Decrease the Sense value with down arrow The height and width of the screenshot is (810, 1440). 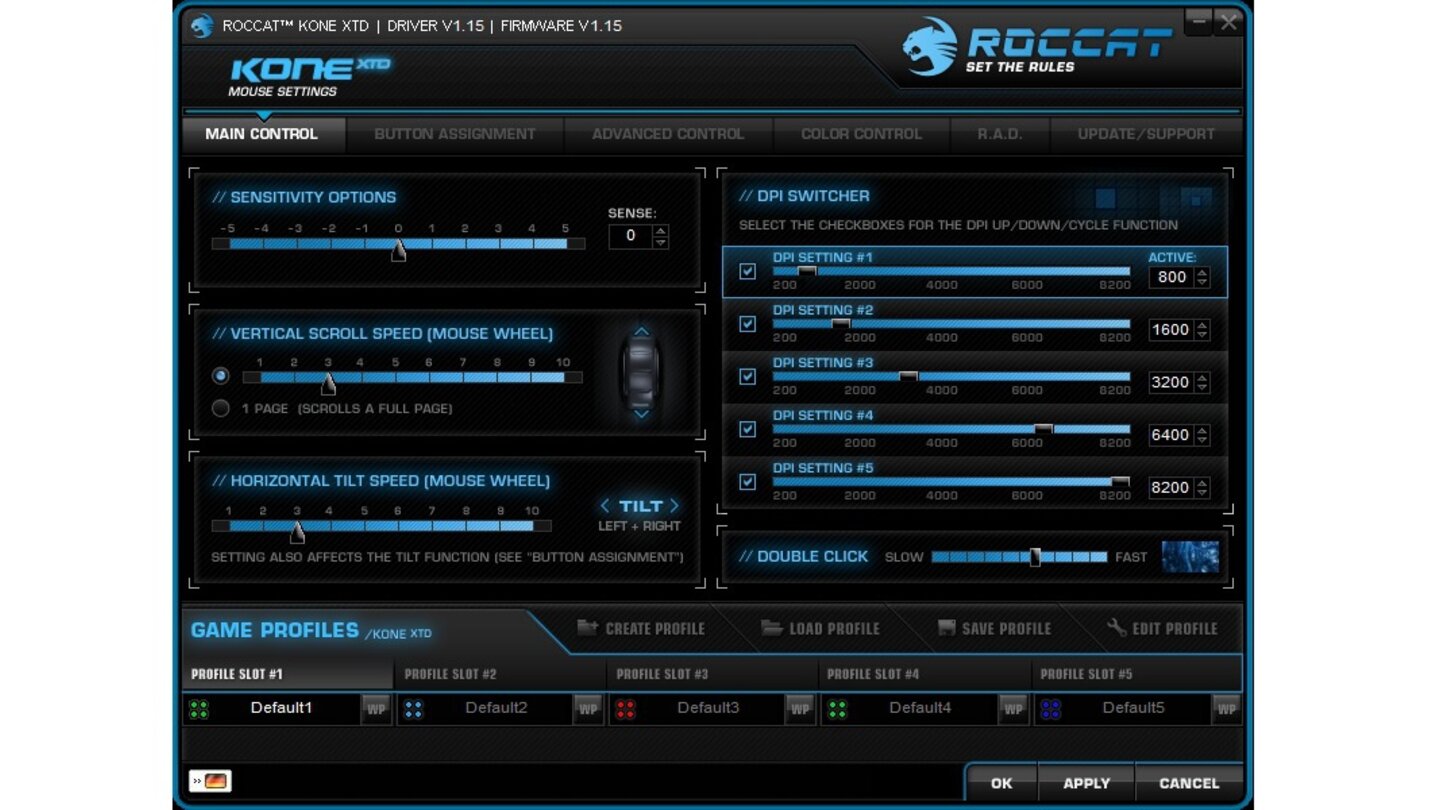[660, 242]
